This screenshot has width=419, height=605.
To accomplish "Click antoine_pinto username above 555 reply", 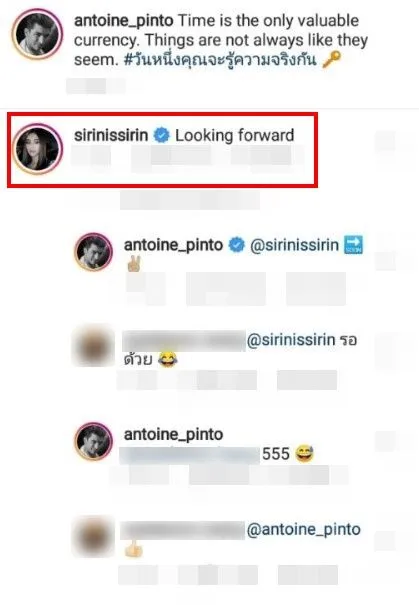I will (x=173, y=434).
